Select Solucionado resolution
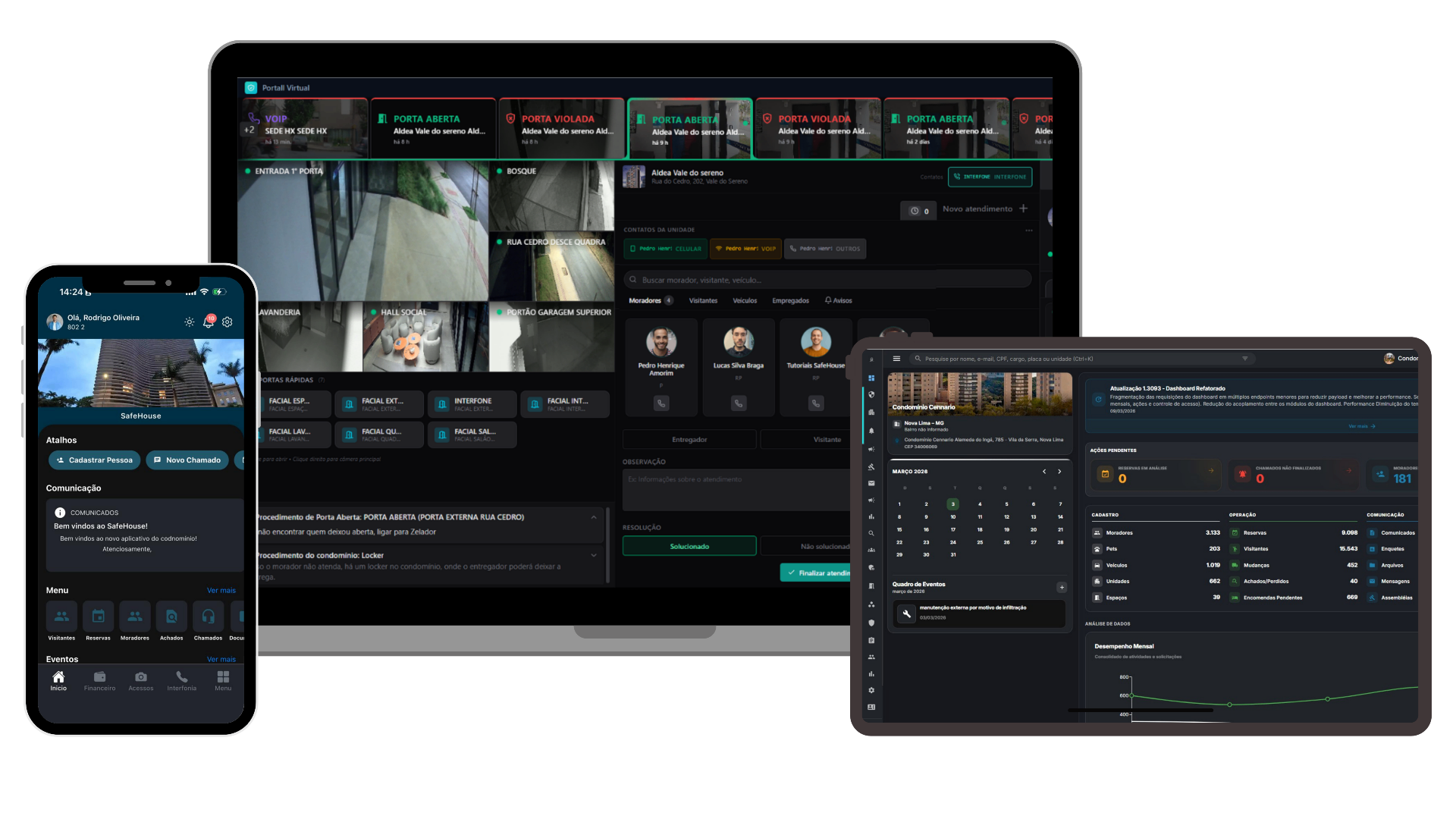This screenshot has width=1456, height=819. click(689, 546)
